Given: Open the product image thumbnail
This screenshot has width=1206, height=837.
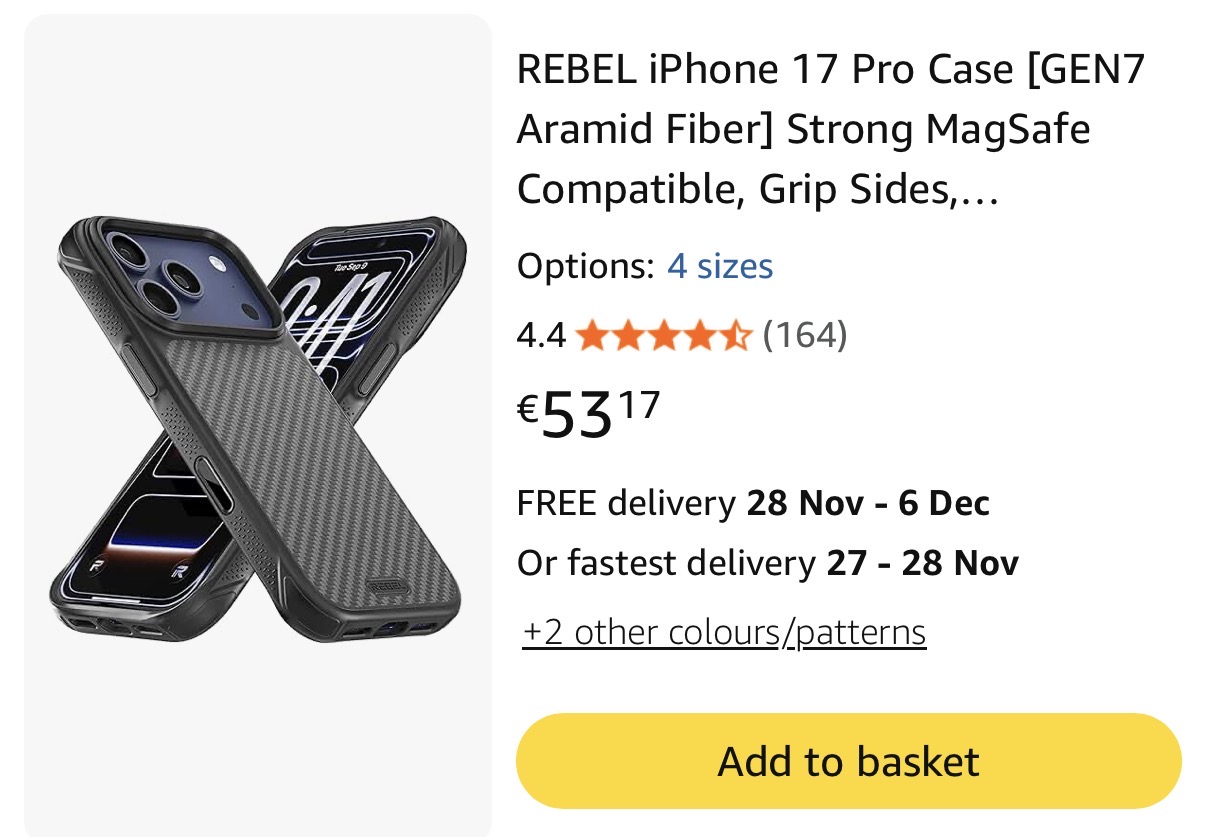Looking at the screenshot, I should pyautogui.click(x=258, y=425).
